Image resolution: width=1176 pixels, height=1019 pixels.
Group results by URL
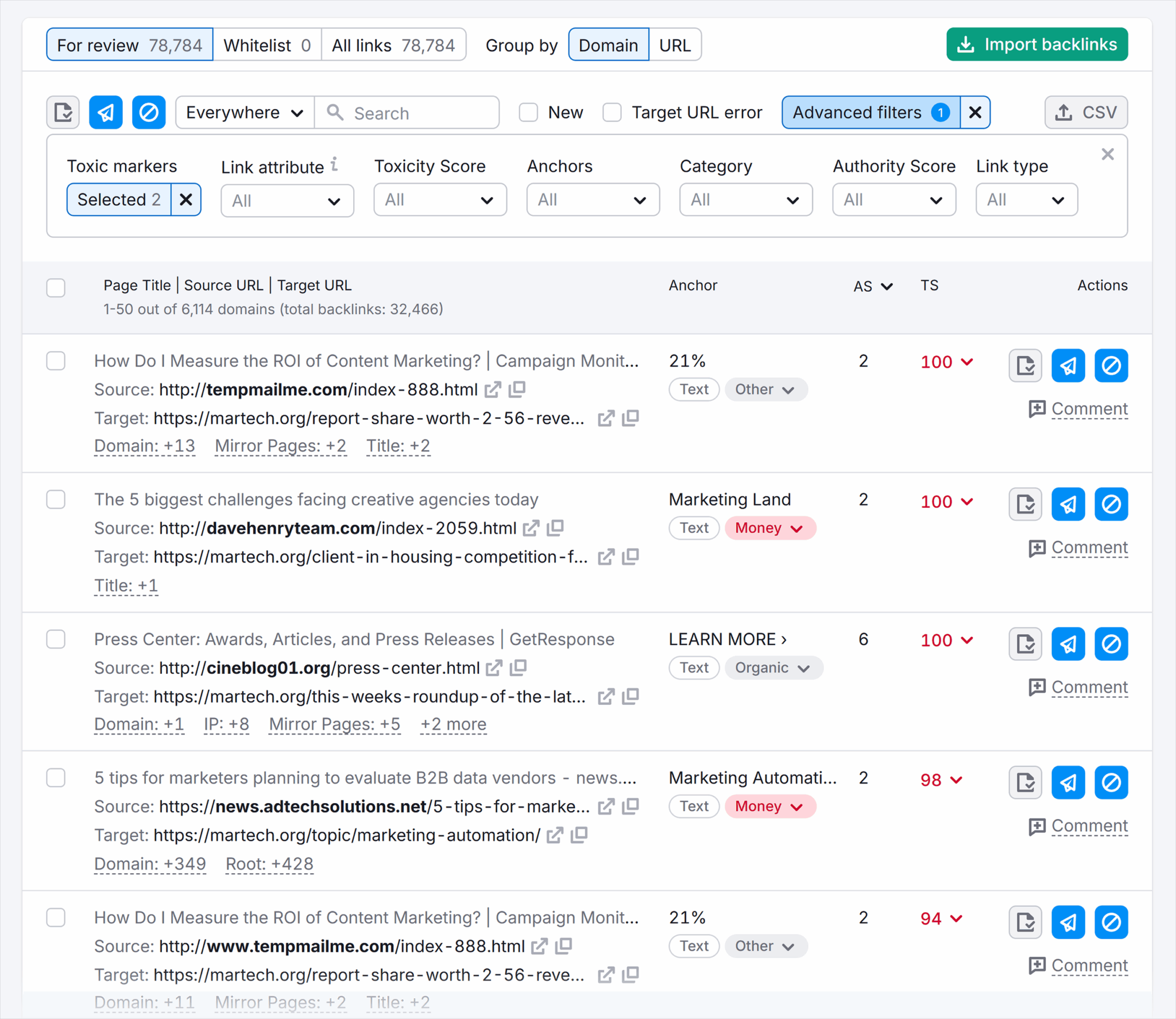675,44
